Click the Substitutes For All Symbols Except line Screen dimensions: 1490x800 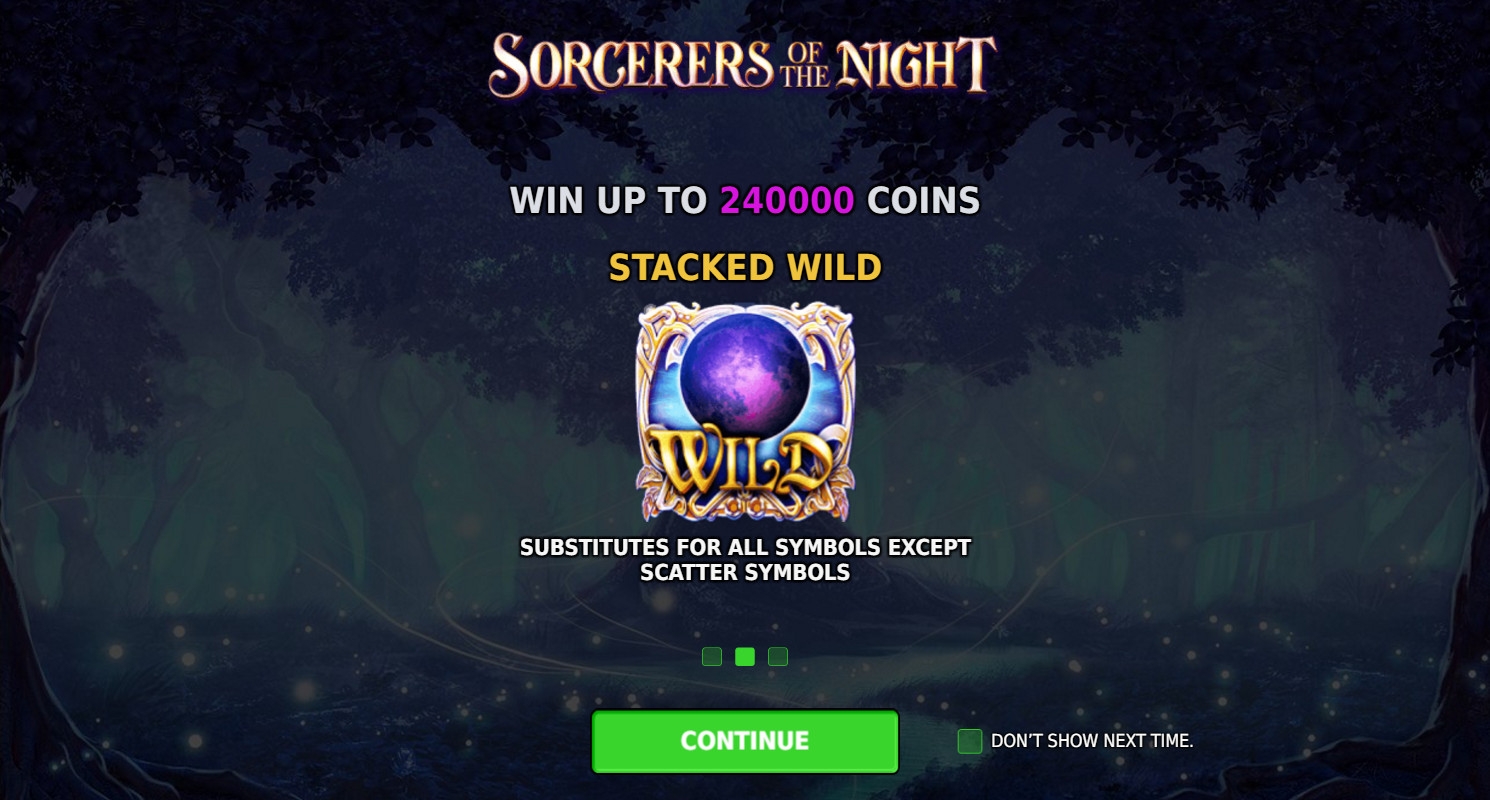click(x=745, y=548)
